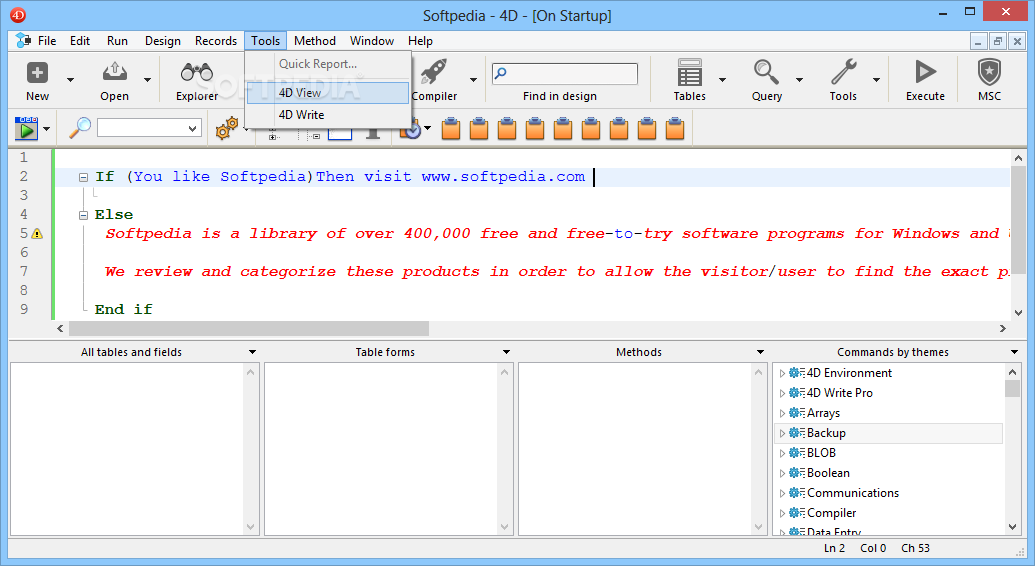Open the Tools toolbar dropdown arrow
Viewport: 1035px width, 566px height.
pos(877,80)
